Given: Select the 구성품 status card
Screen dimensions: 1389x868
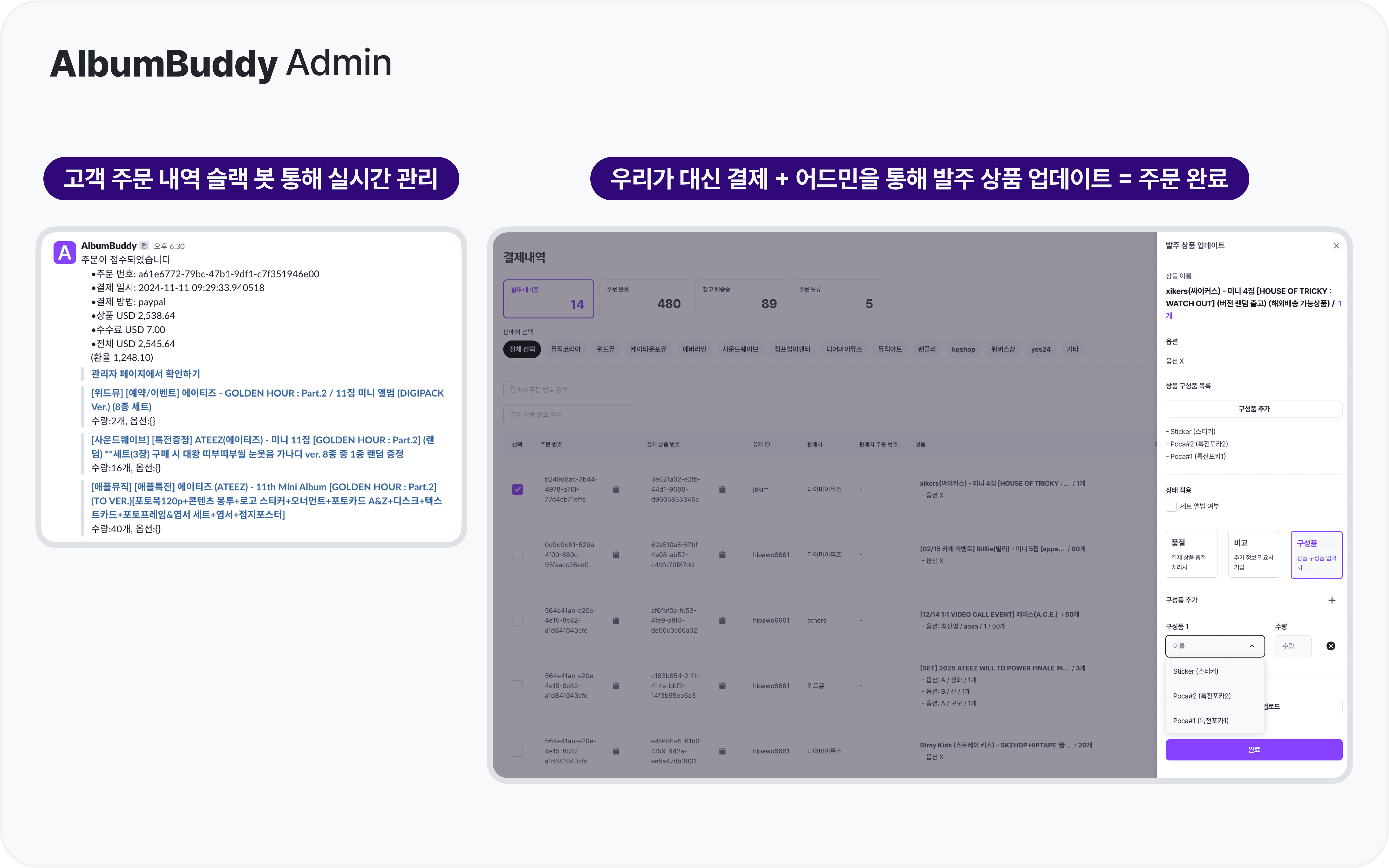Looking at the screenshot, I should tap(1316, 555).
